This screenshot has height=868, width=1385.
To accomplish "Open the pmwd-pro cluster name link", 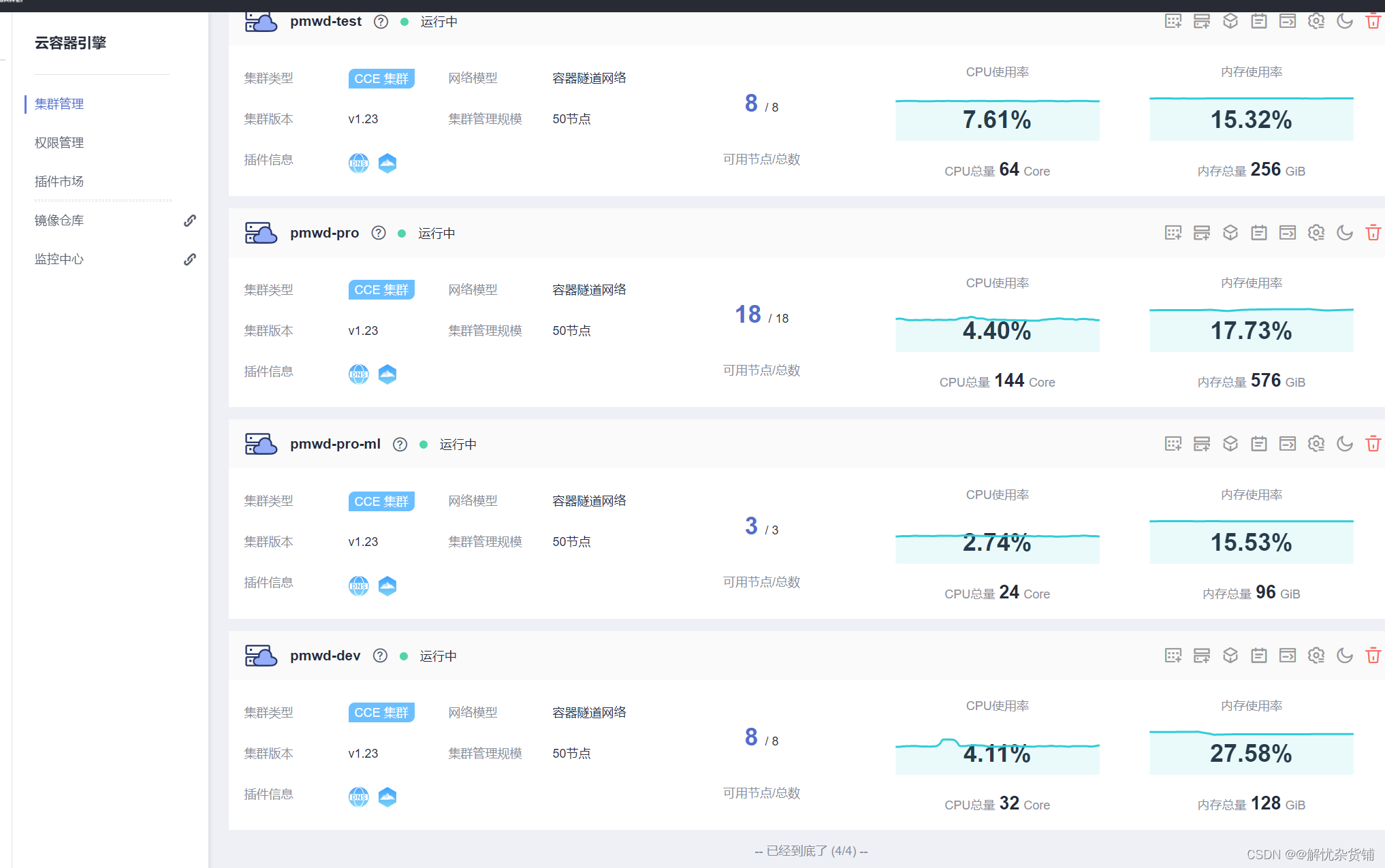I will tap(324, 233).
